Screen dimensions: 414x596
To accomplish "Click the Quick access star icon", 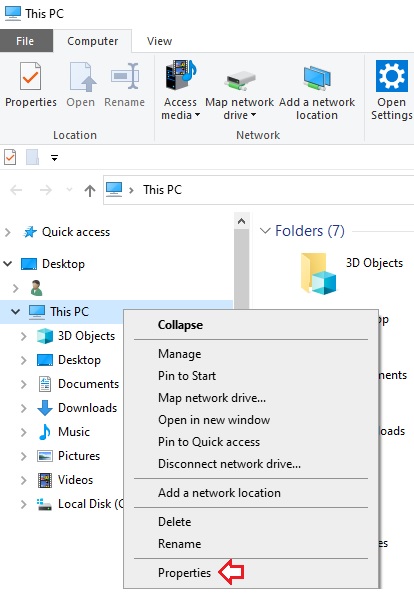I will pos(30,231).
